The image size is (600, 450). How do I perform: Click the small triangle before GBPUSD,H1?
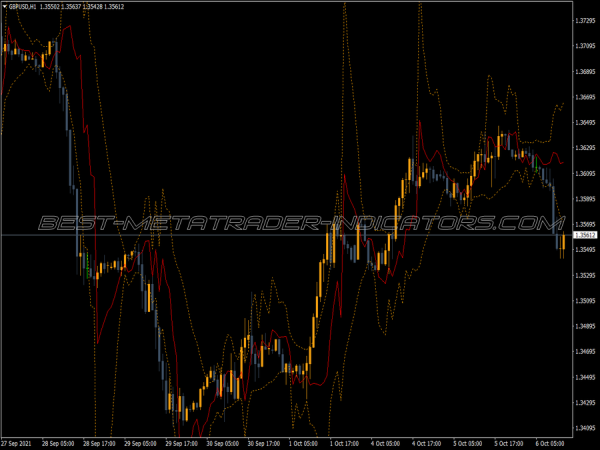pos(5,5)
